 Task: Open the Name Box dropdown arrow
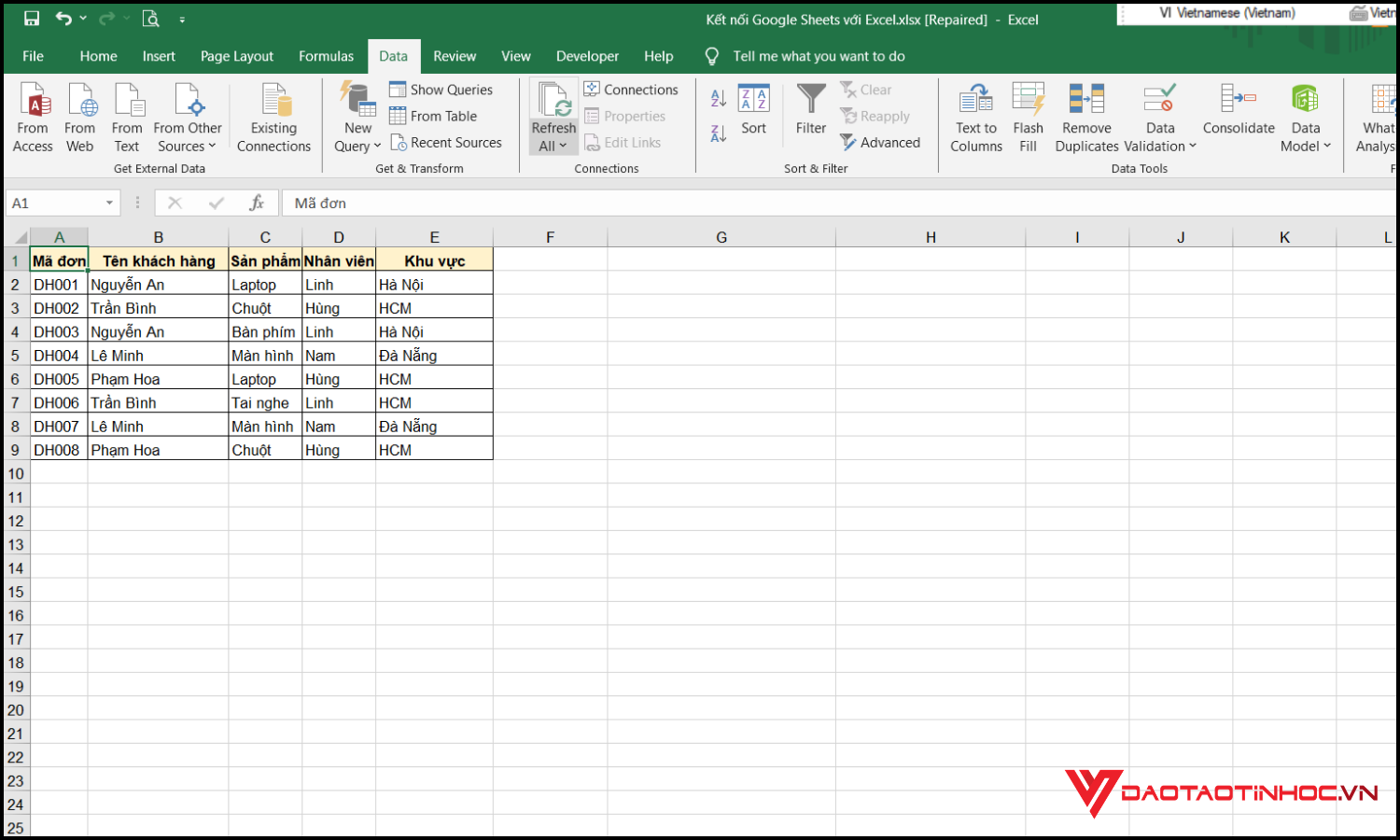point(108,203)
